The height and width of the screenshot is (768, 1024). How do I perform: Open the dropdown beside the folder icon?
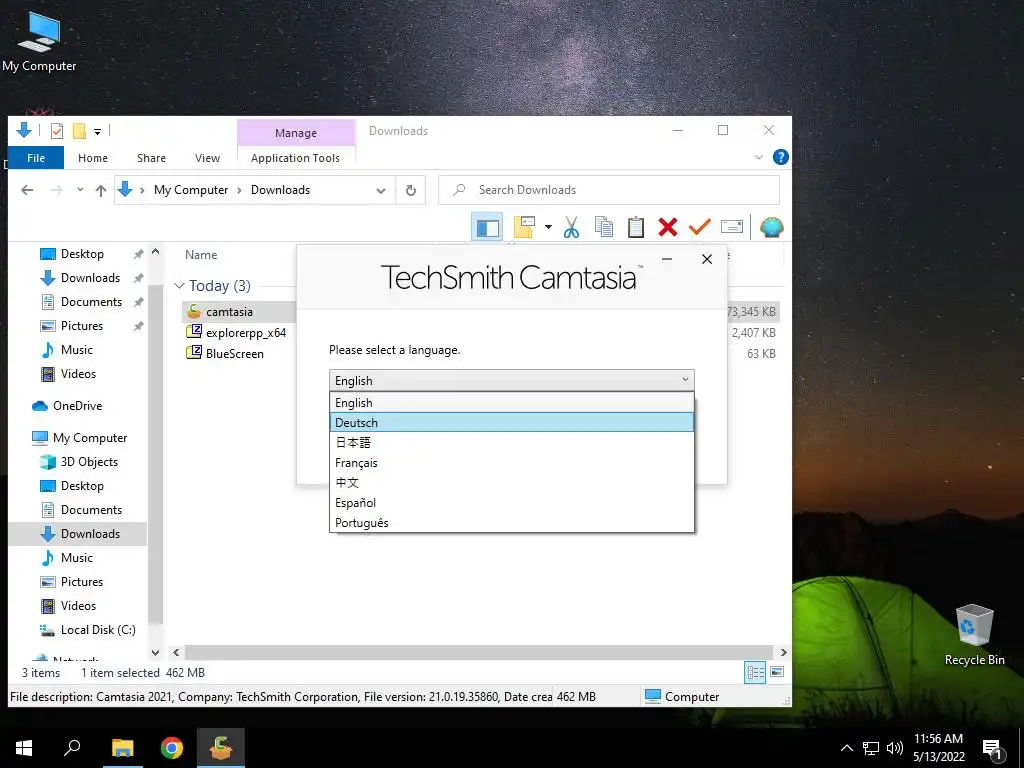click(x=548, y=227)
